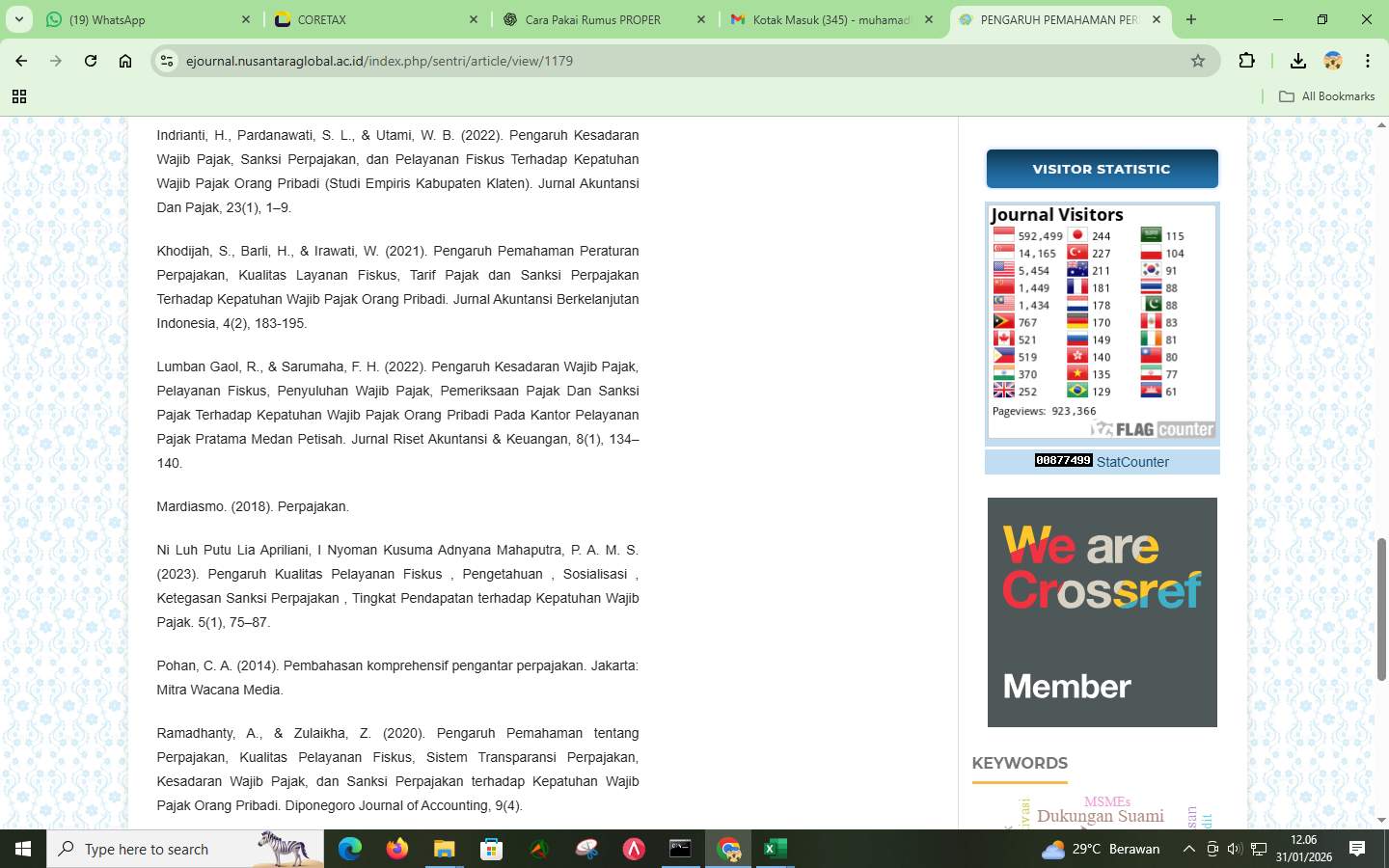Open the Chrome three-dot menu
This screenshot has height=868, width=1389.
pyautogui.click(x=1367, y=61)
